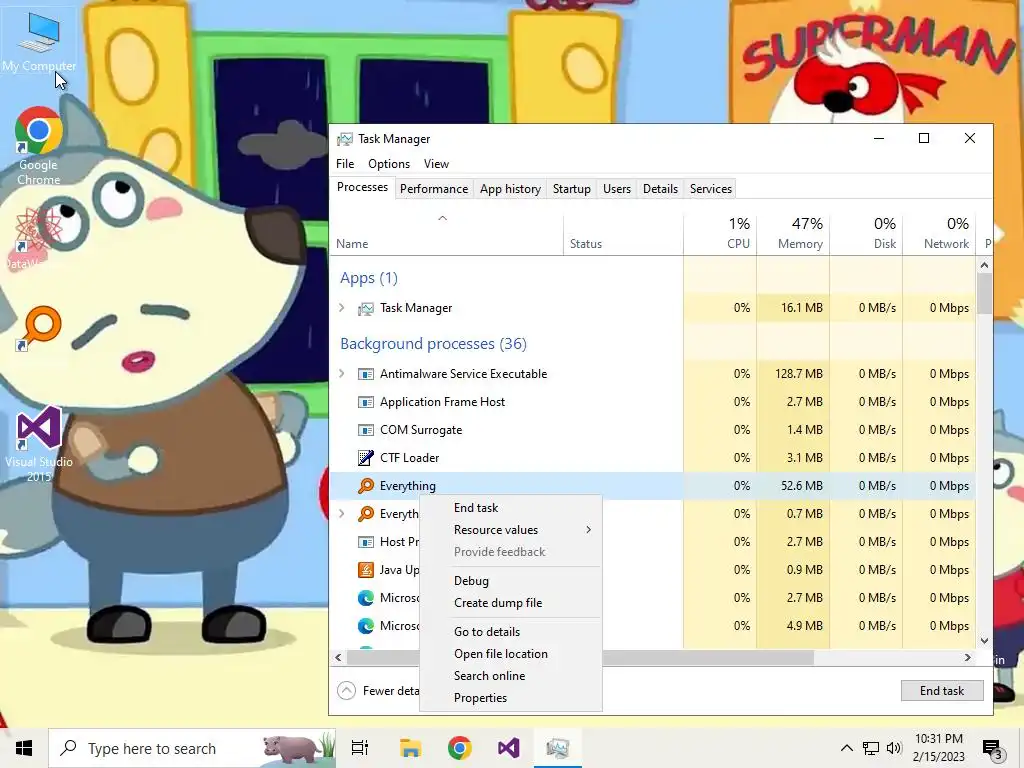Image resolution: width=1024 pixels, height=768 pixels.
Task: Collapse to Fewer details view
Action: 379,691
